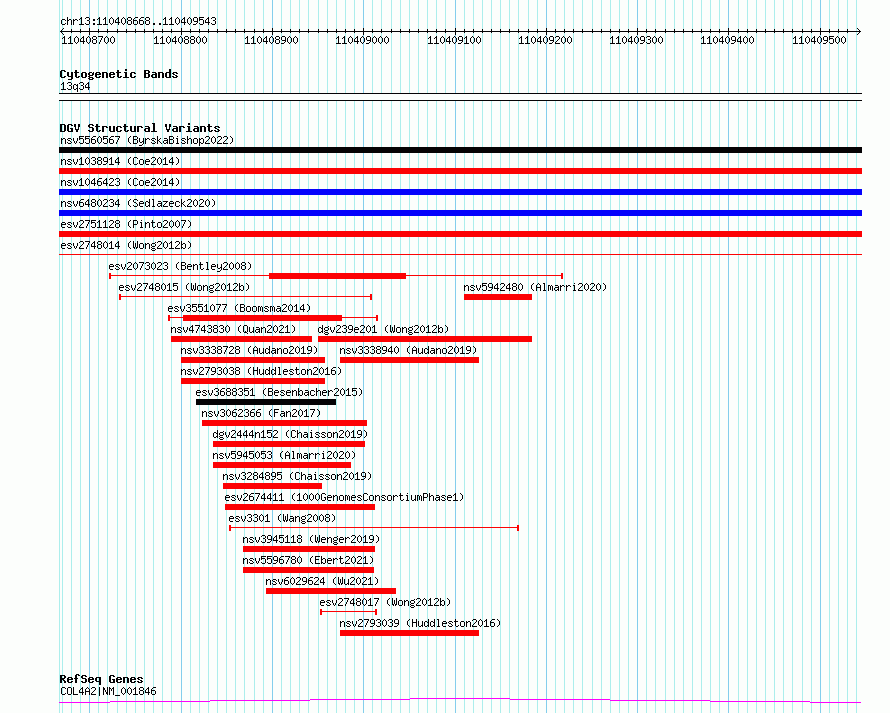Screen dimensions: 890x713
Task: Open nsv6029624 (Wu2021) variant label
Action: 322,581
